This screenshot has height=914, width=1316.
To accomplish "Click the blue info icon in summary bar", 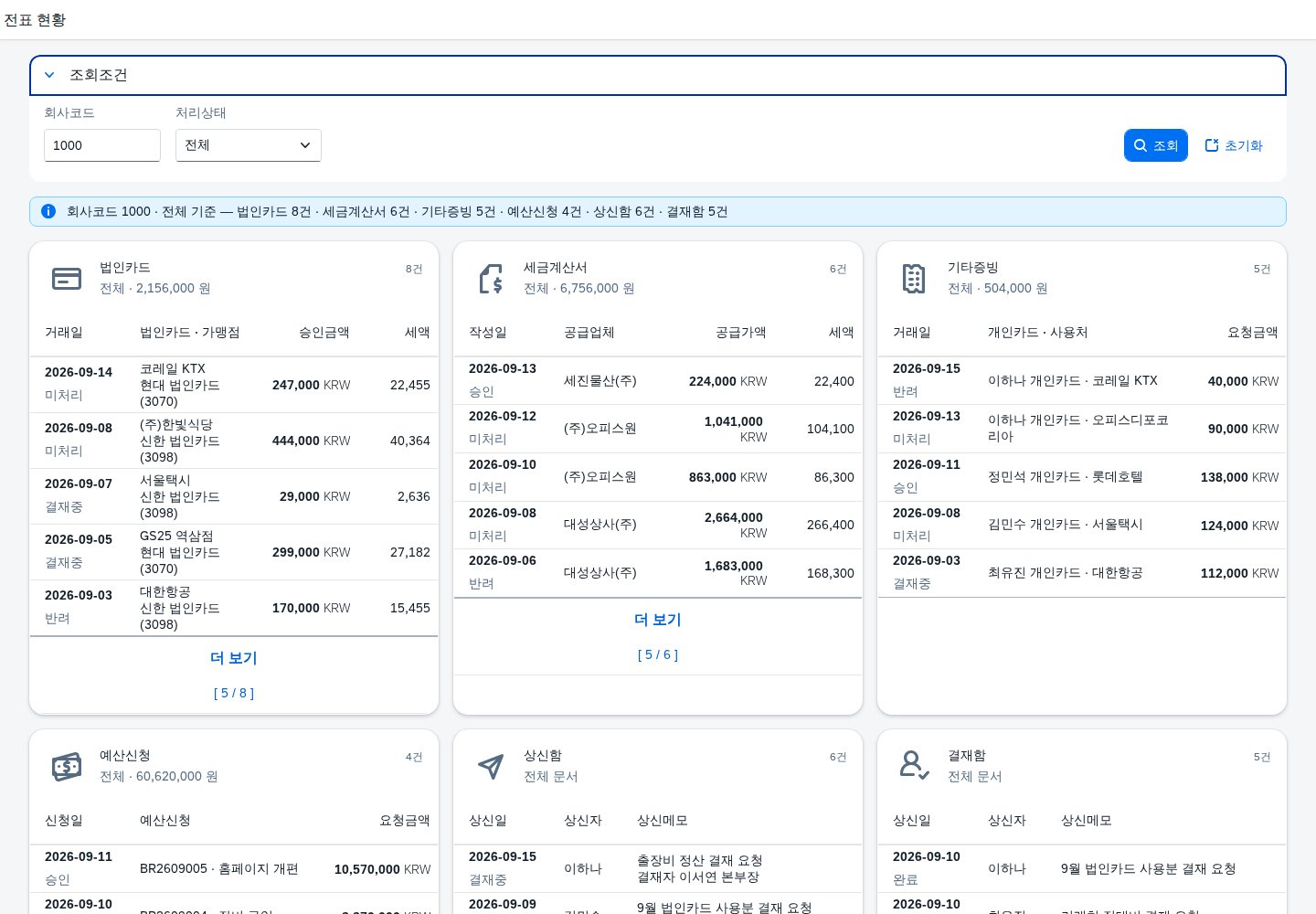I will [48, 211].
